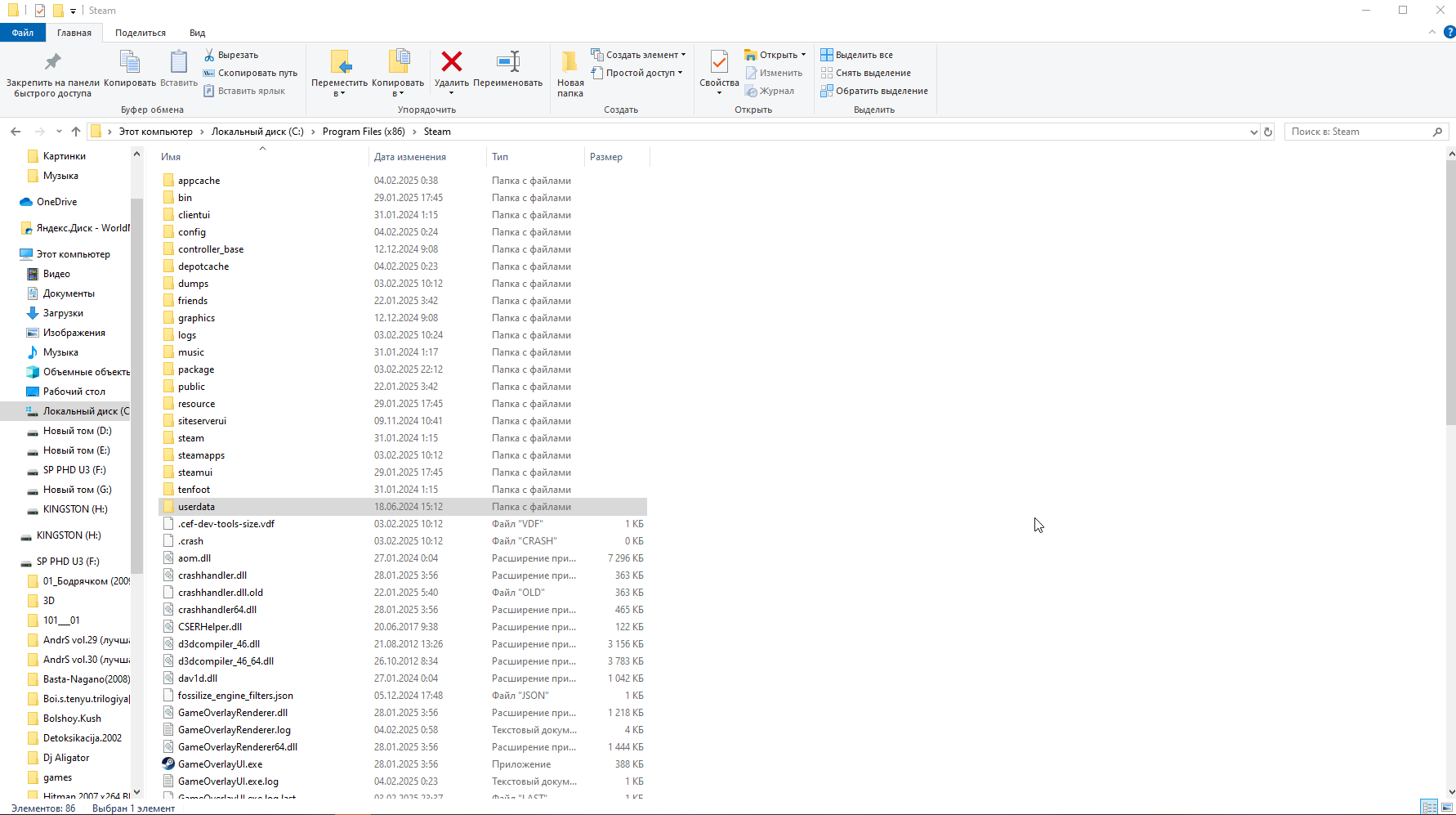Viewport: 1456px width, 815px height.
Task: Open Свойства properties of selected item
Action: (x=719, y=74)
